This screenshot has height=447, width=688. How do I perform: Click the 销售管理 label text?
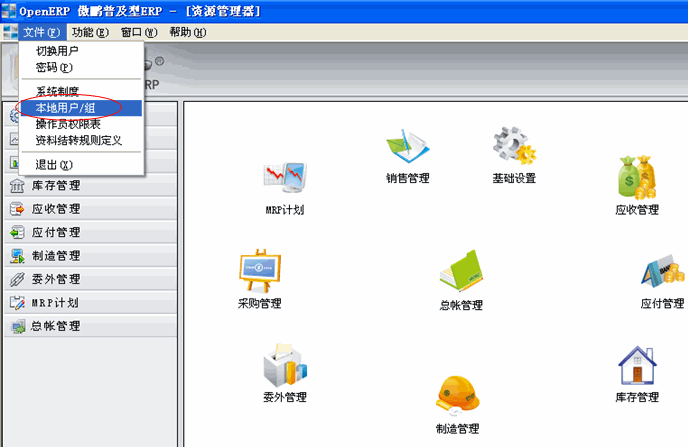[408, 178]
